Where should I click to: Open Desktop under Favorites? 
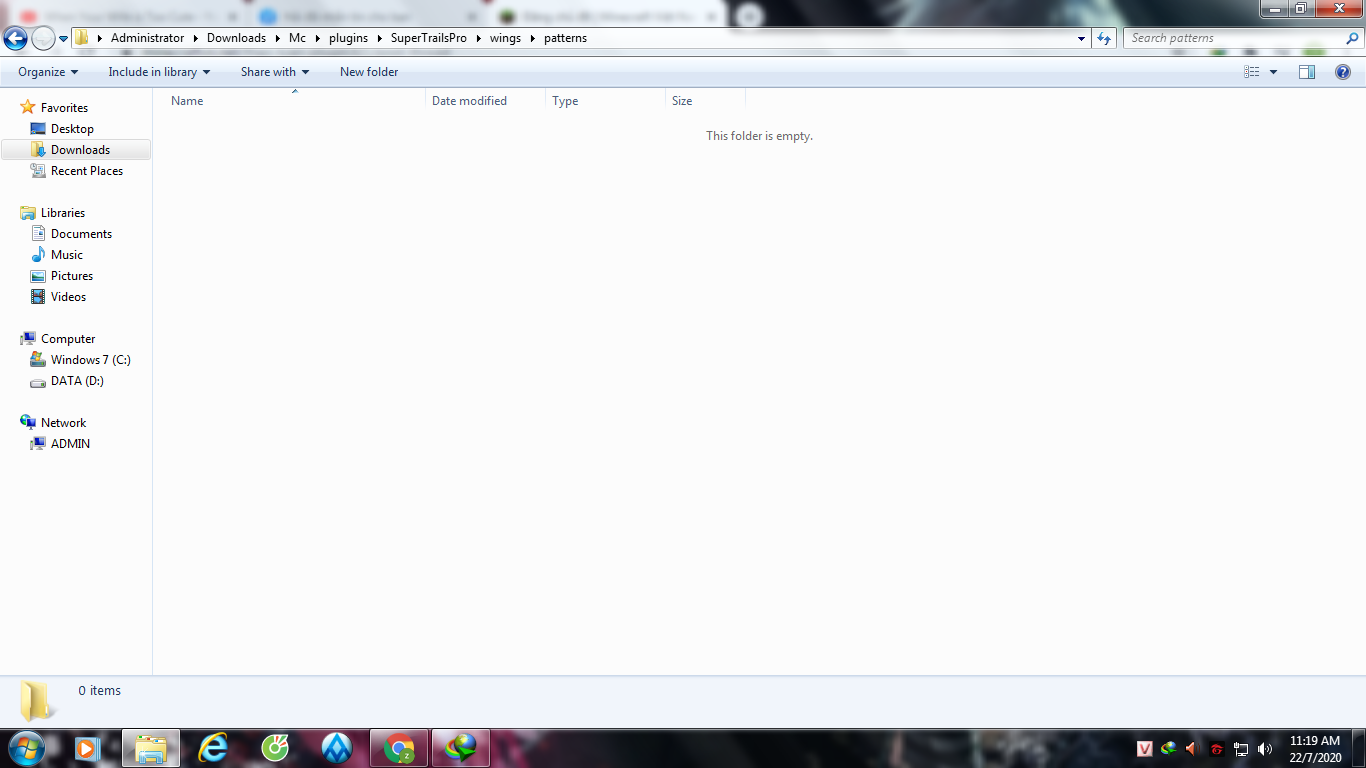(72, 129)
